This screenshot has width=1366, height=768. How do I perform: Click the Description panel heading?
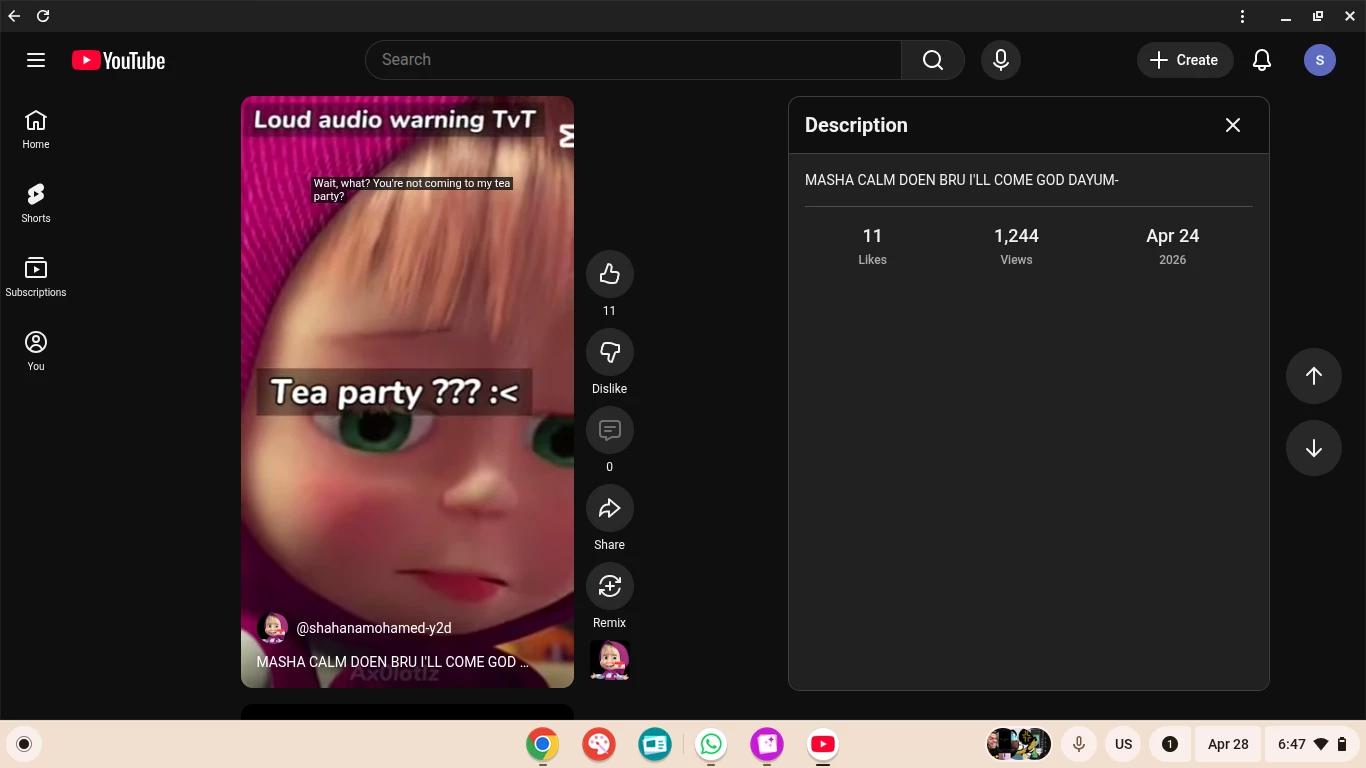tap(856, 125)
